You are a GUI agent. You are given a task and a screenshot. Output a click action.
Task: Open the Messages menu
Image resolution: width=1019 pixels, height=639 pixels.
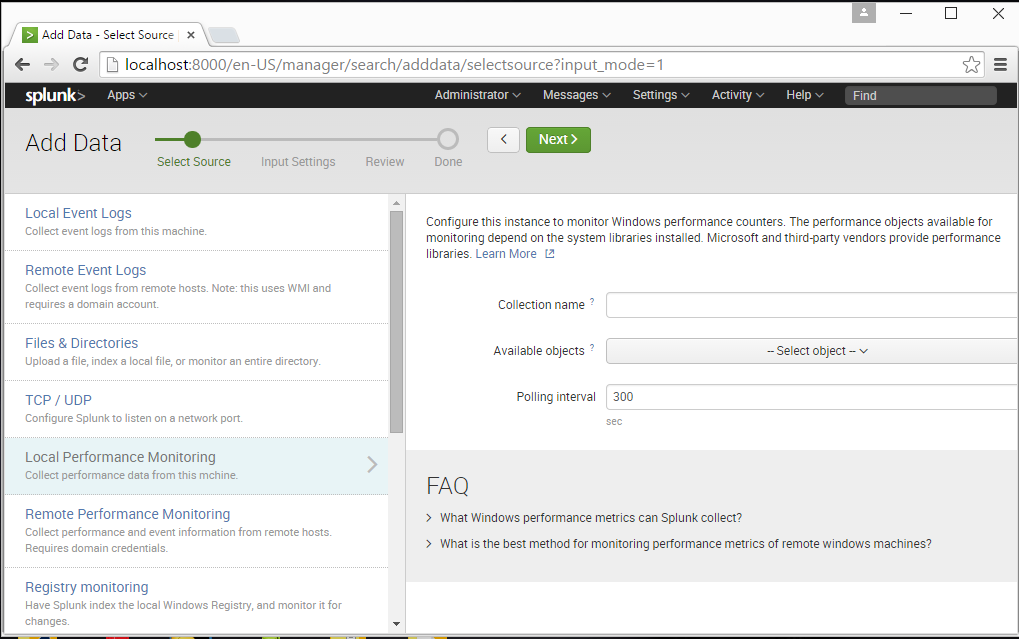tap(576, 95)
